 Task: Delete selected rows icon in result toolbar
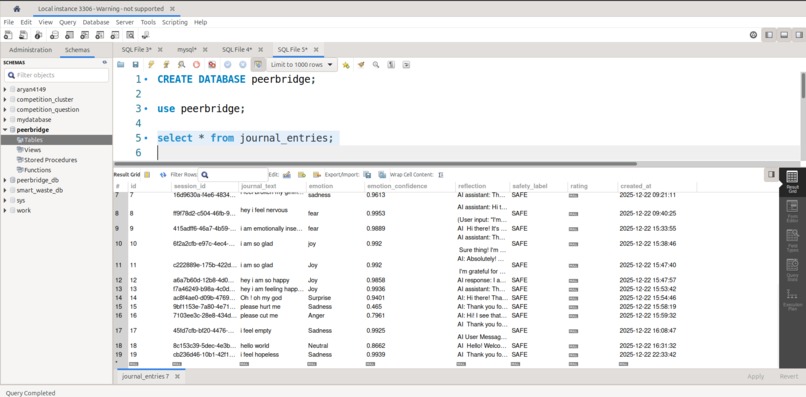[317, 175]
